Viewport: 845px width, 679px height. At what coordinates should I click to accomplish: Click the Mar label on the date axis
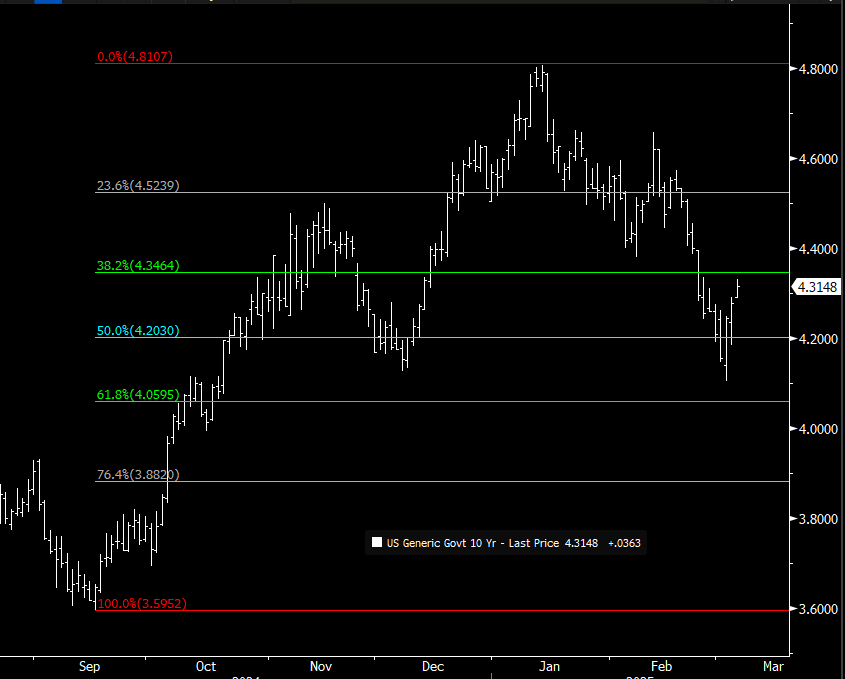click(771, 665)
